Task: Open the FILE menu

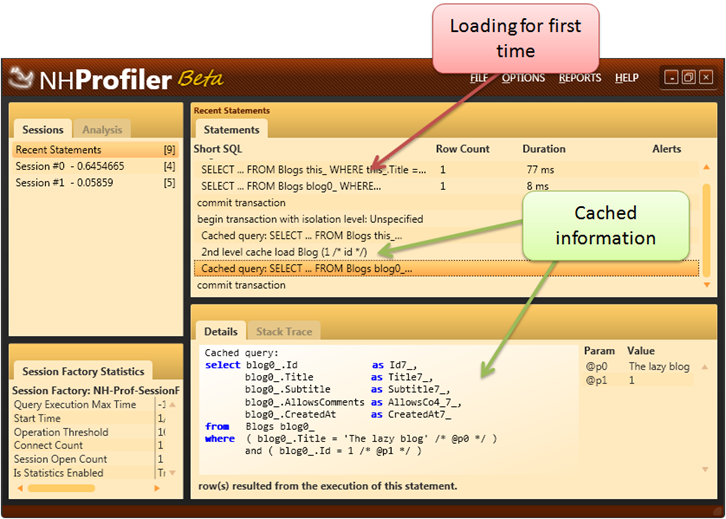Action: pyautogui.click(x=479, y=78)
